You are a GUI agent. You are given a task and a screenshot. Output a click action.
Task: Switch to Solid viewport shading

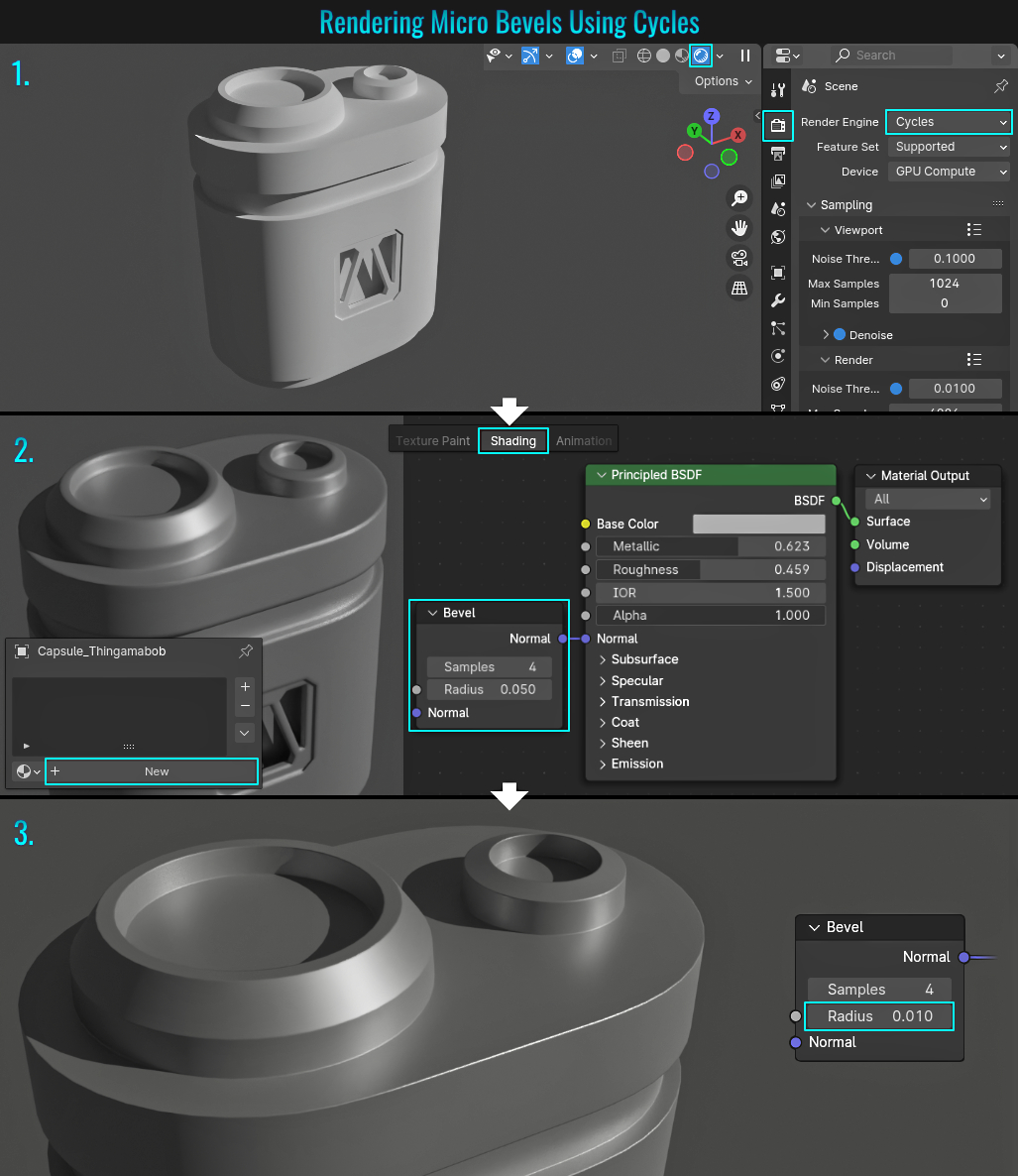click(x=663, y=56)
